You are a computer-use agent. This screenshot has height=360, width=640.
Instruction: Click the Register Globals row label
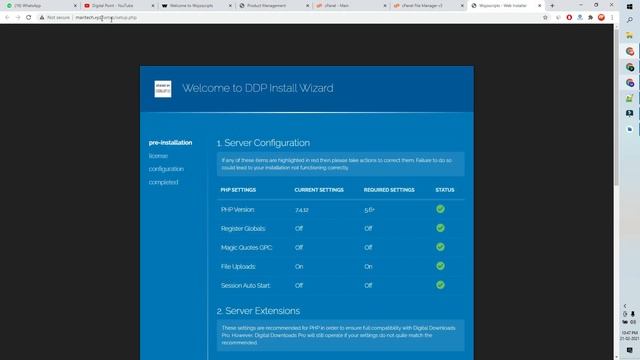[243, 229]
